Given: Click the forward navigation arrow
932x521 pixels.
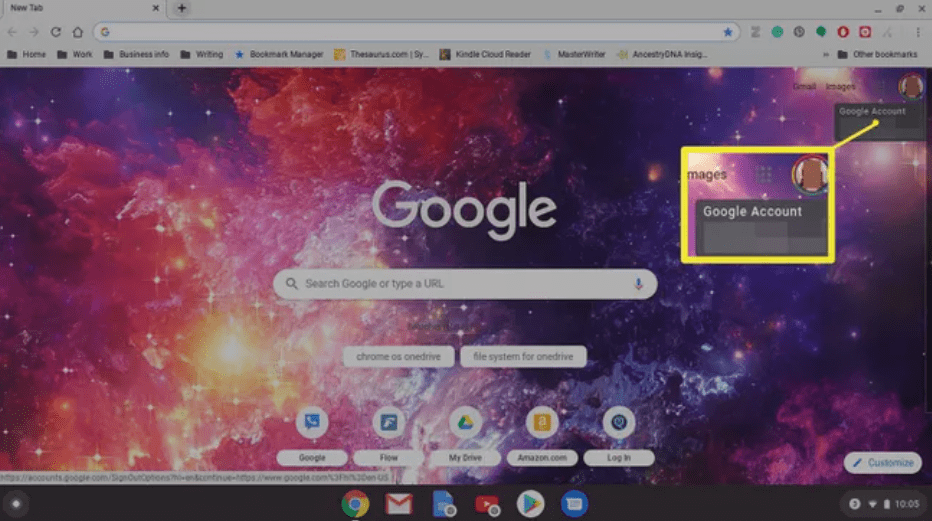Looking at the screenshot, I should (x=34, y=32).
